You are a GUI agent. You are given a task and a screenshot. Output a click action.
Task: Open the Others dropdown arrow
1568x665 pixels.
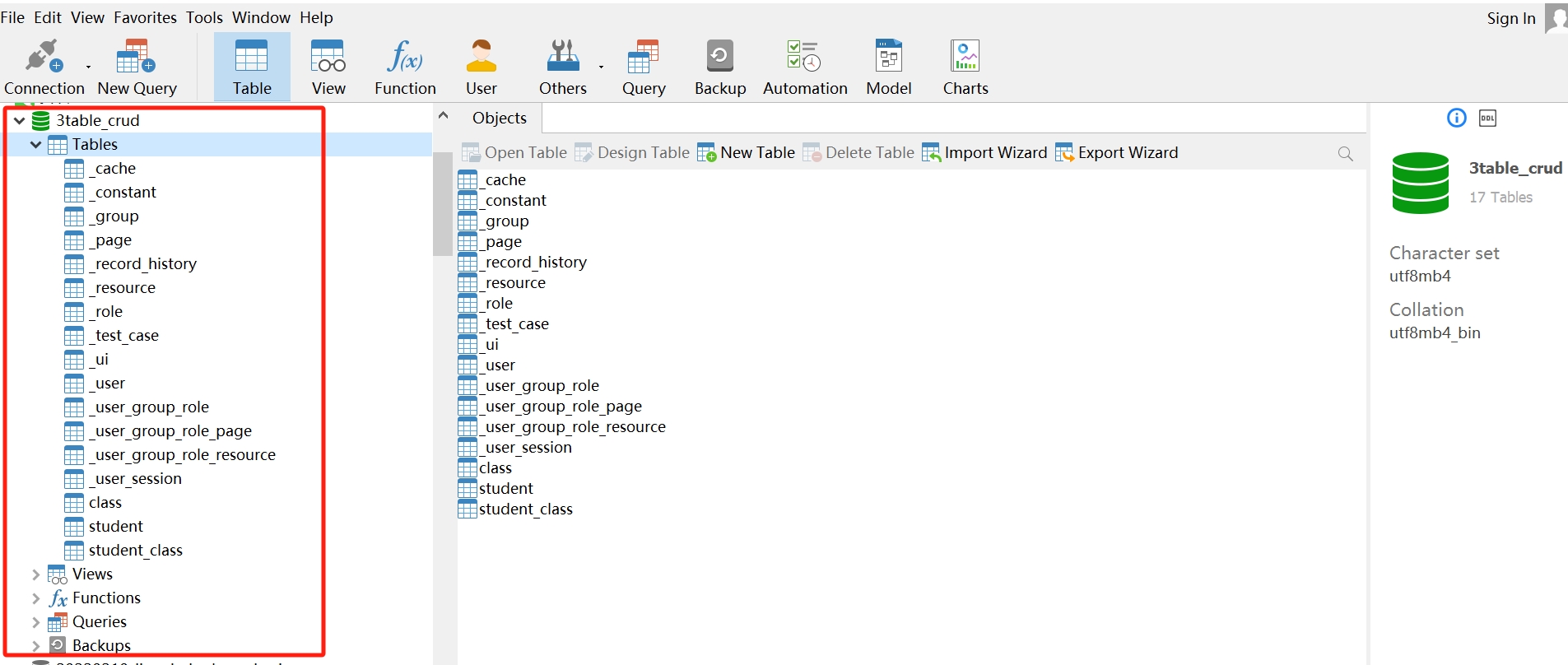click(x=601, y=67)
